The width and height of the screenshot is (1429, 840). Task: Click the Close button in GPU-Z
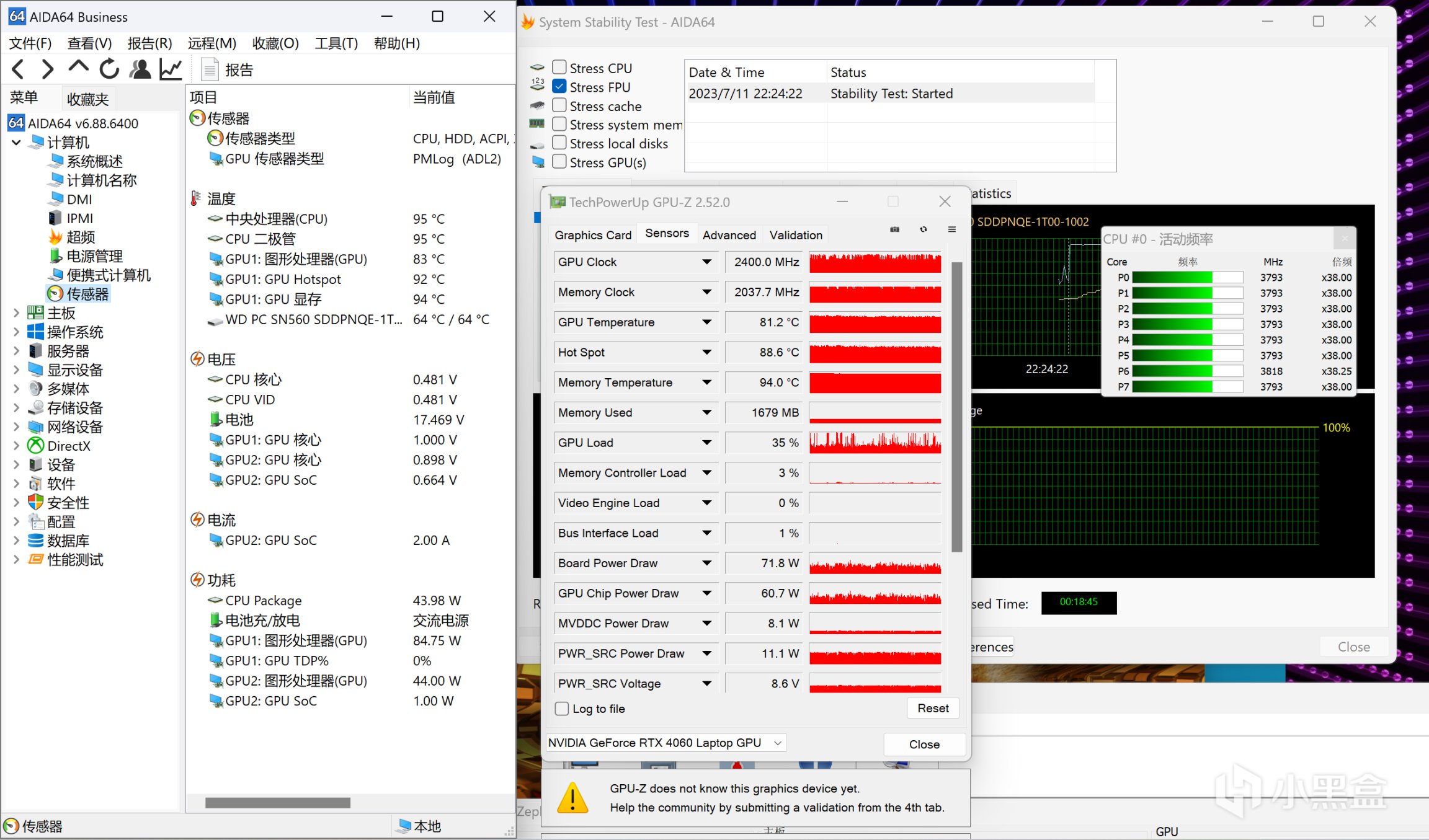pyautogui.click(x=924, y=744)
